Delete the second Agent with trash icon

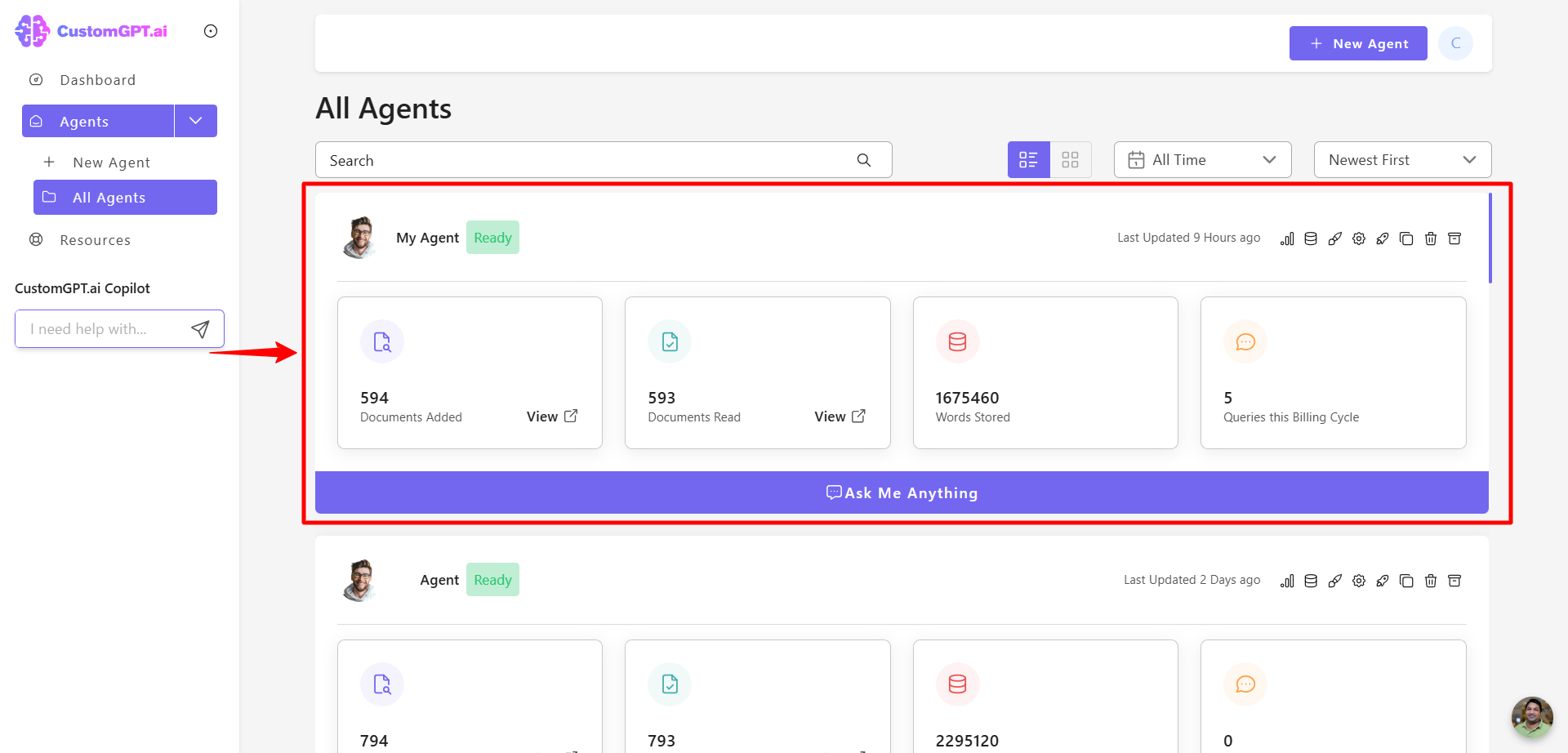point(1431,581)
